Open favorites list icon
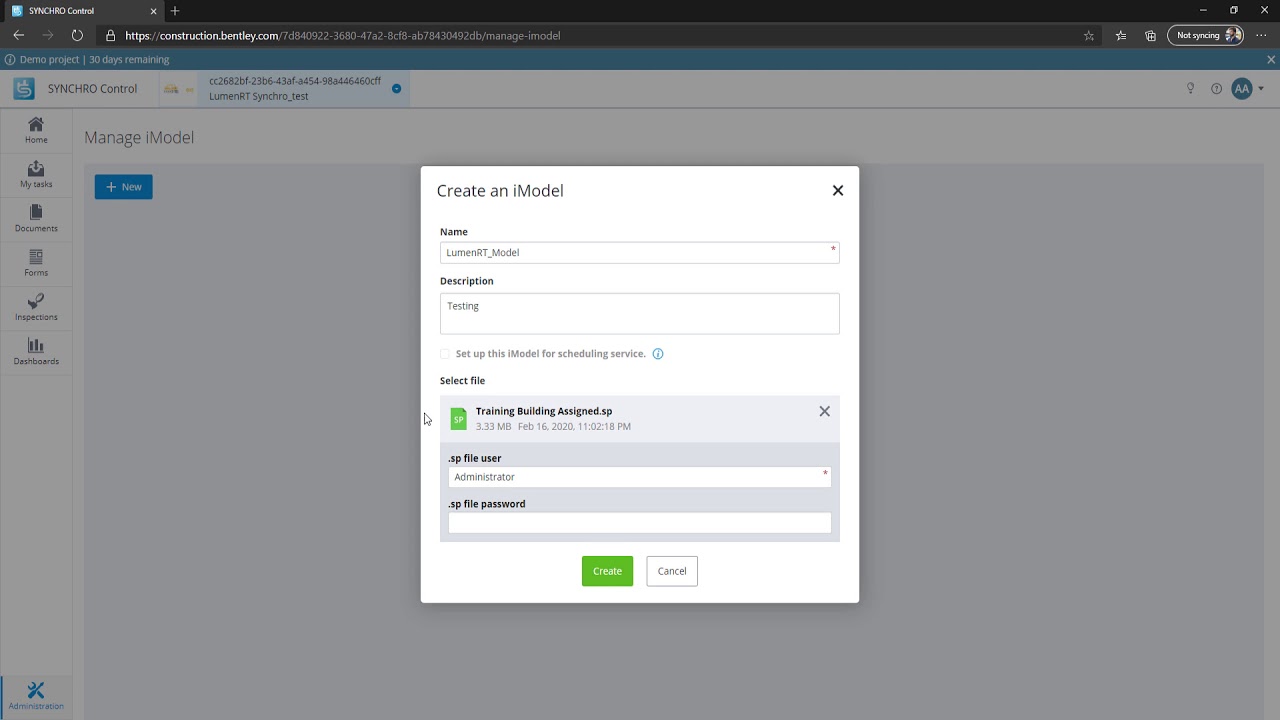Viewport: 1280px width, 720px height. coord(1121,36)
